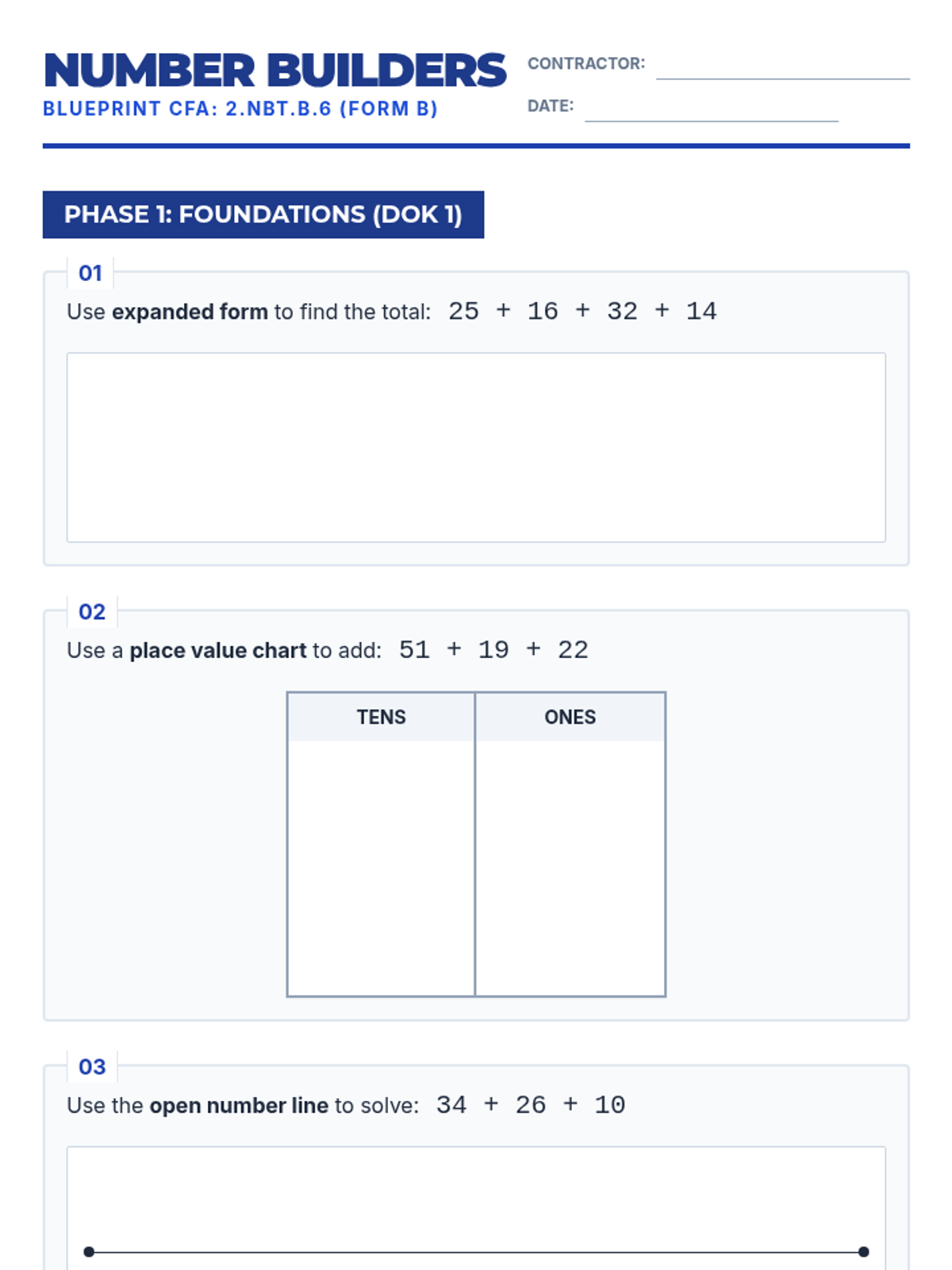Click the ONES column header
Viewport: 952px width, 1270px height.
click(570, 717)
